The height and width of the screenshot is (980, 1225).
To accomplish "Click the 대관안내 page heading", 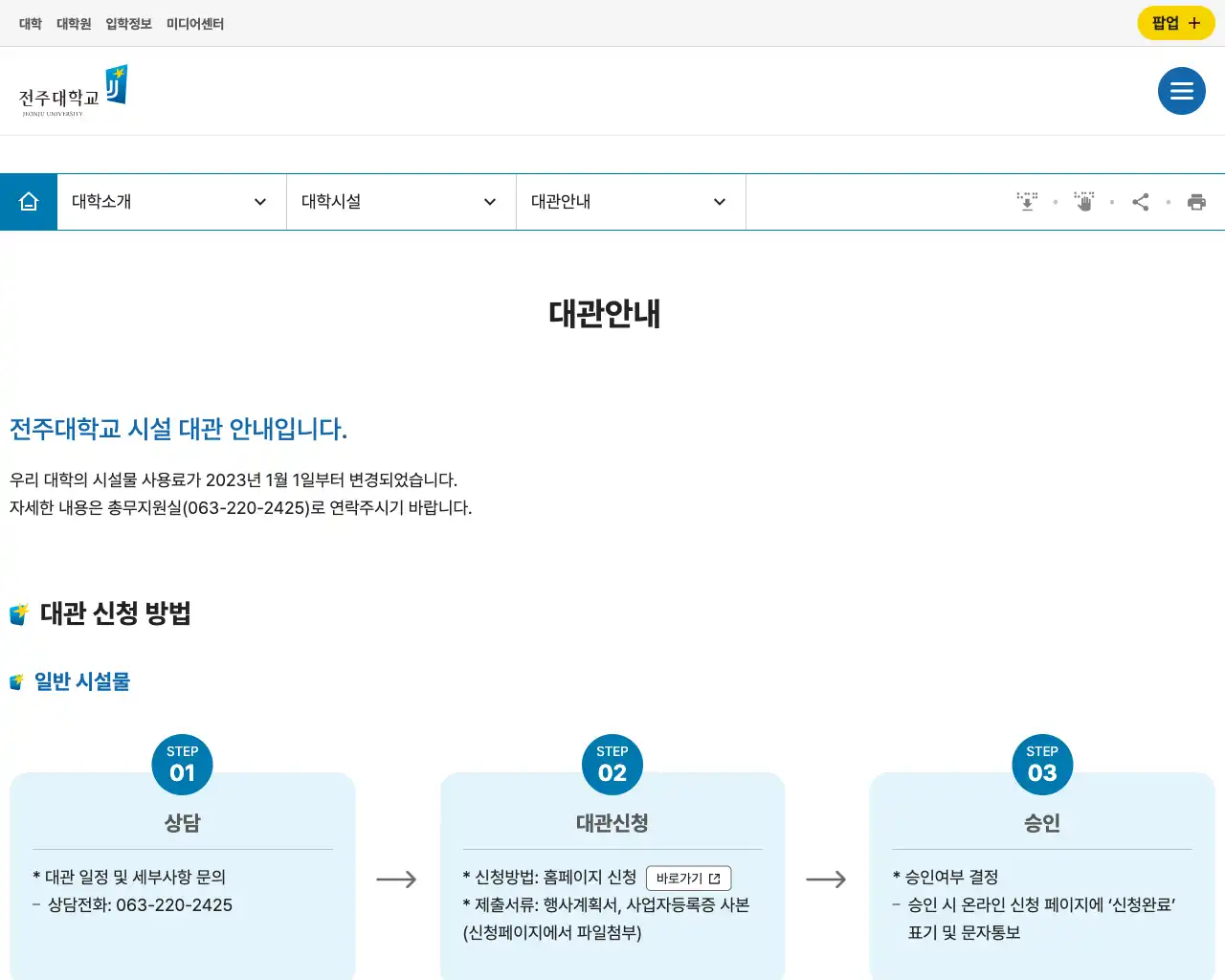I will (x=605, y=314).
